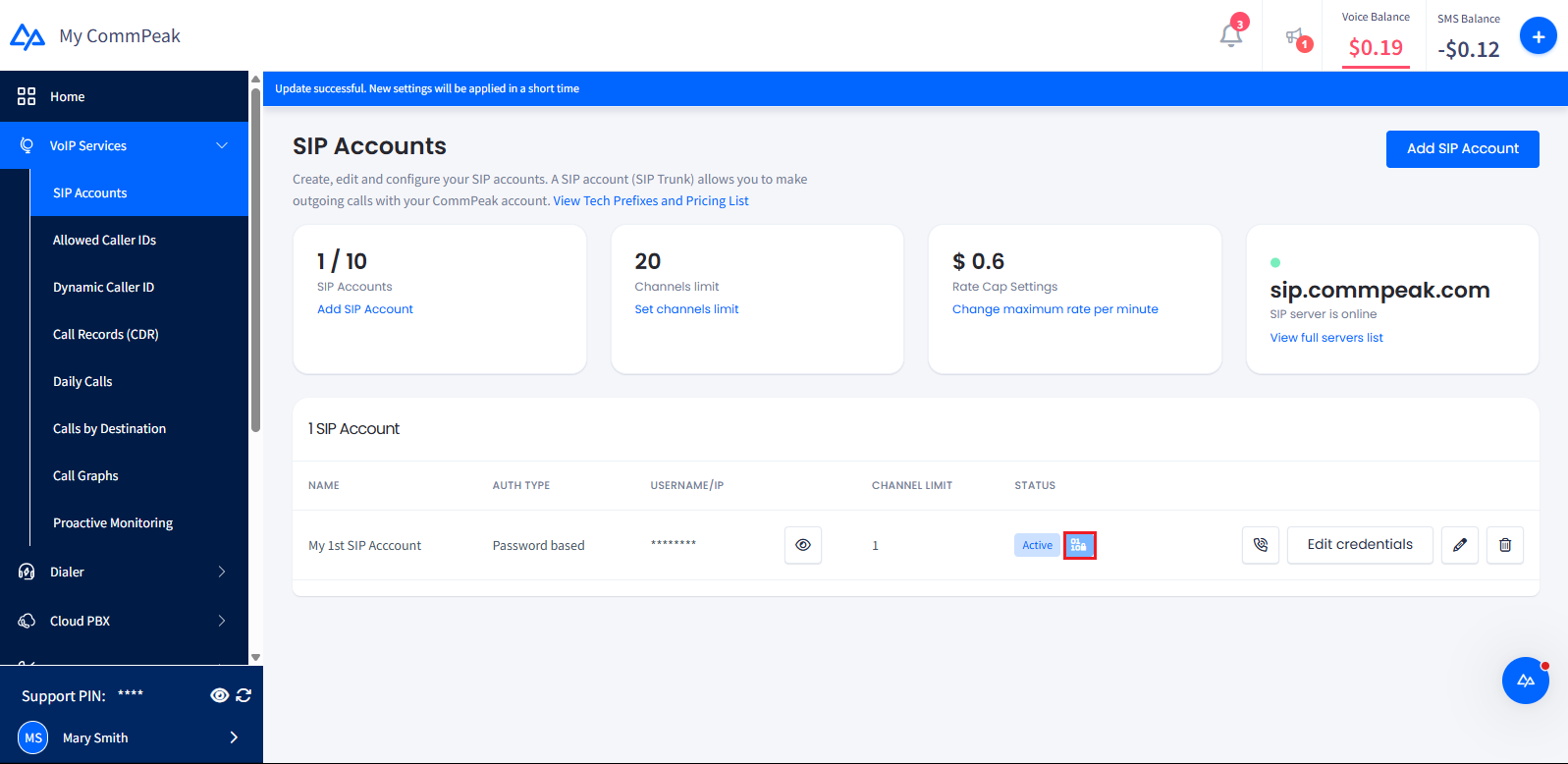Click the VoIP Services icon
The height and width of the screenshot is (764, 1568).
click(x=27, y=145)
